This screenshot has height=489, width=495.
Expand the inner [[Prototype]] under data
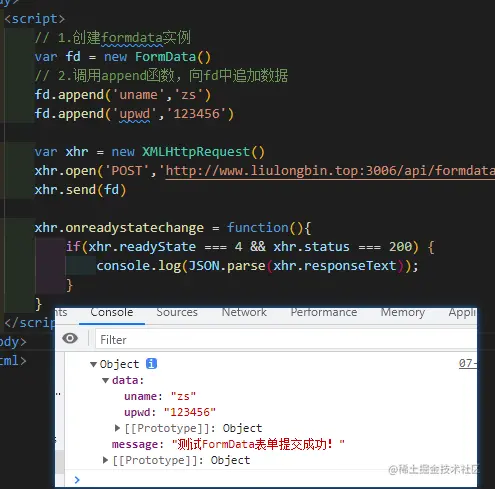coord(117,428)
